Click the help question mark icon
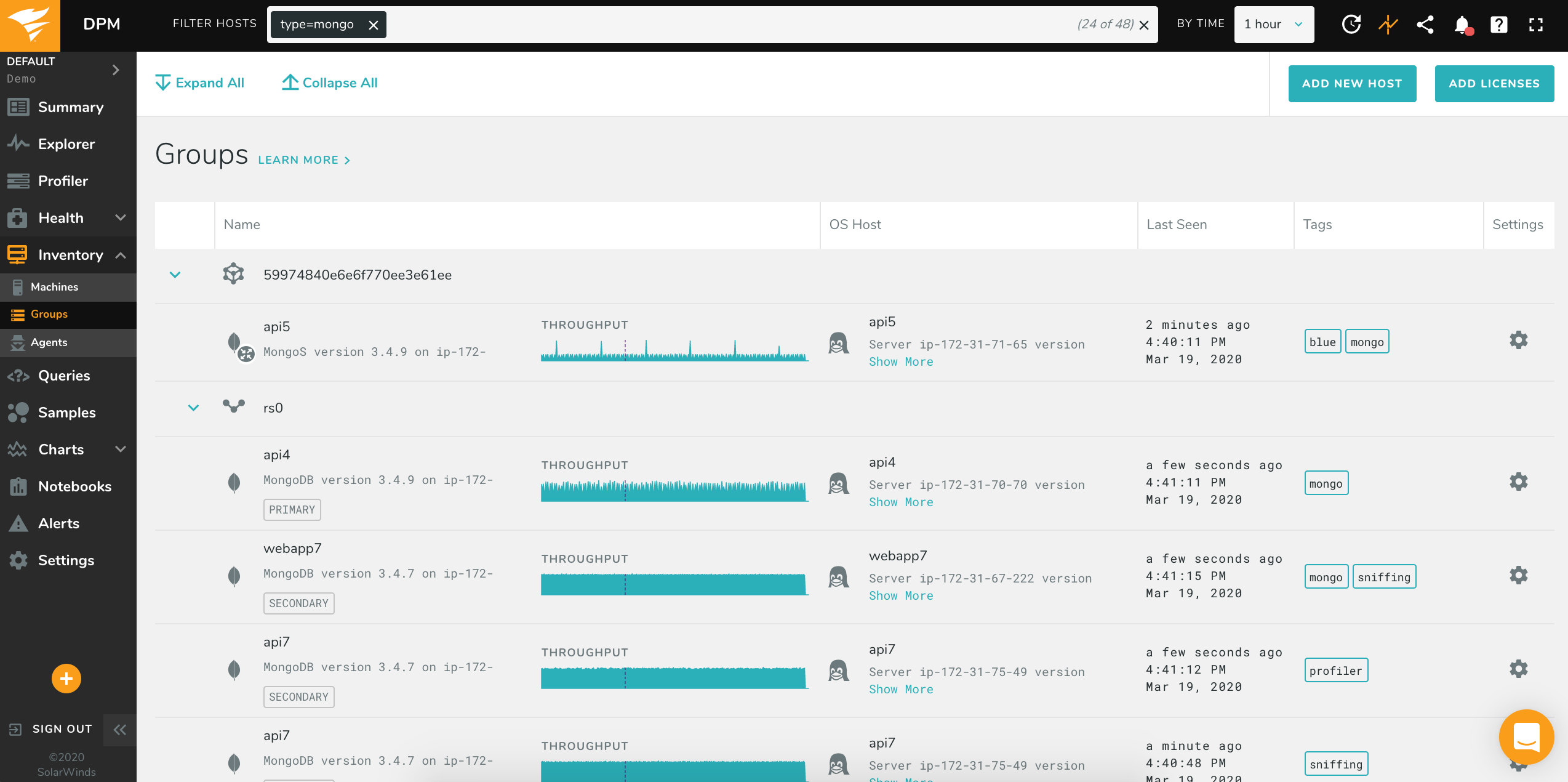 (x=1498, y=25)
